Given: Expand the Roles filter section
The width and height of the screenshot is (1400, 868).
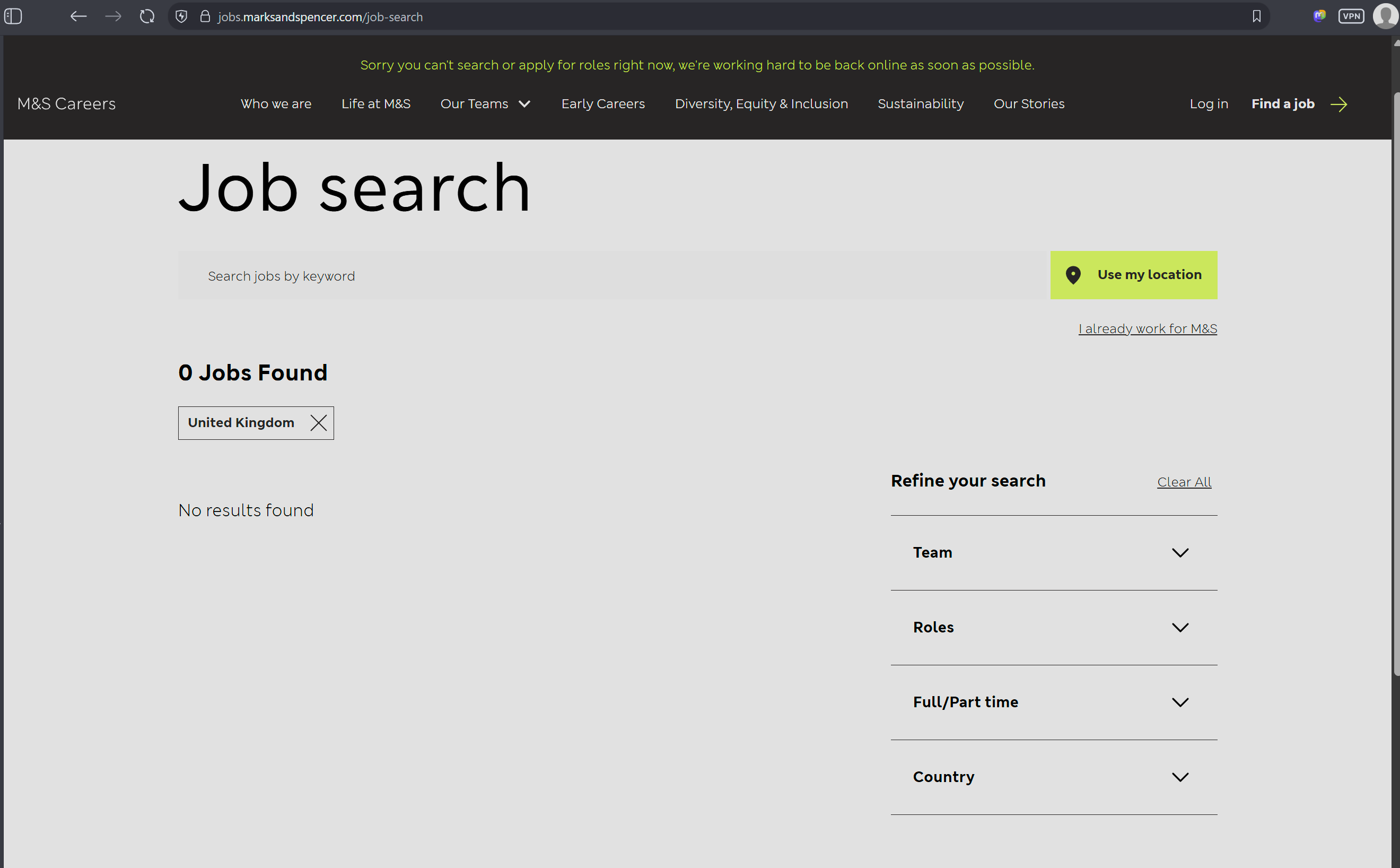Looking at the screenshot, I should 1053,628.
